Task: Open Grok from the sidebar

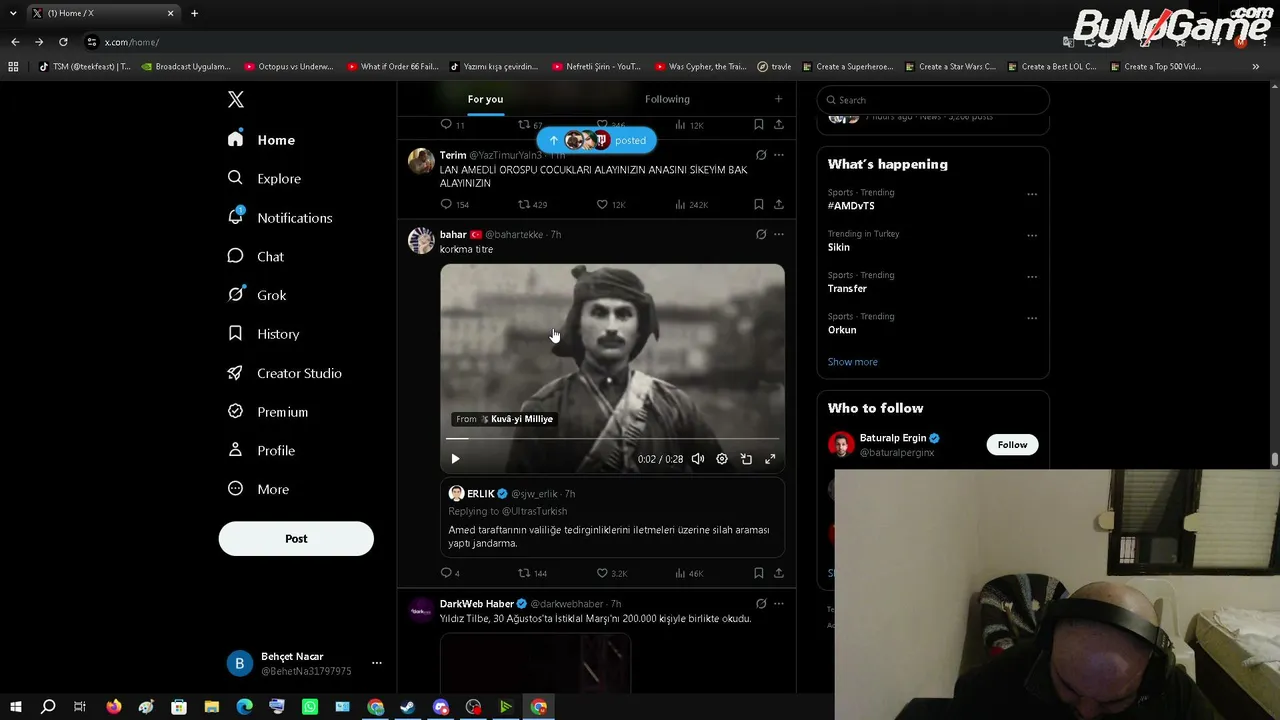Action: point(258,295)
